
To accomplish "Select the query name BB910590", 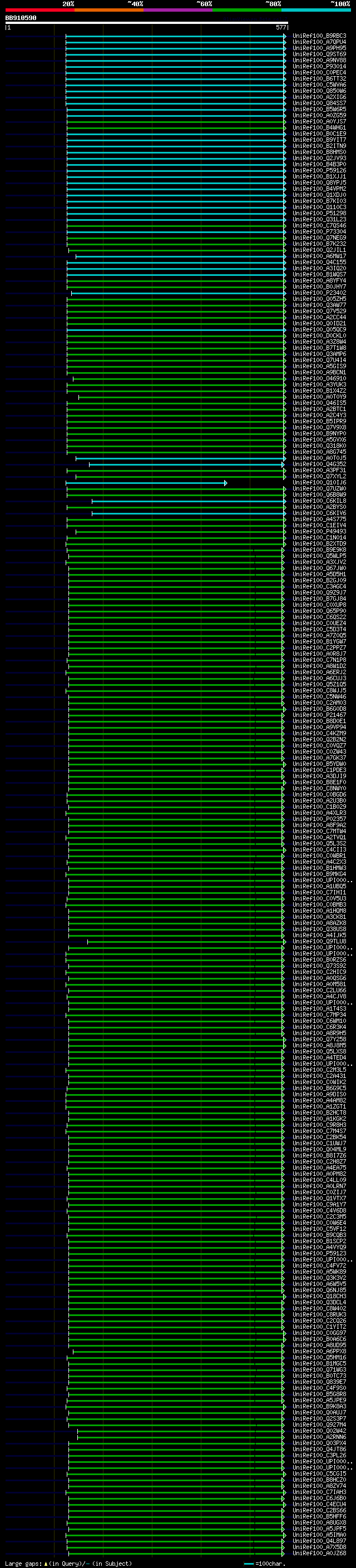I will click(21, 18).
